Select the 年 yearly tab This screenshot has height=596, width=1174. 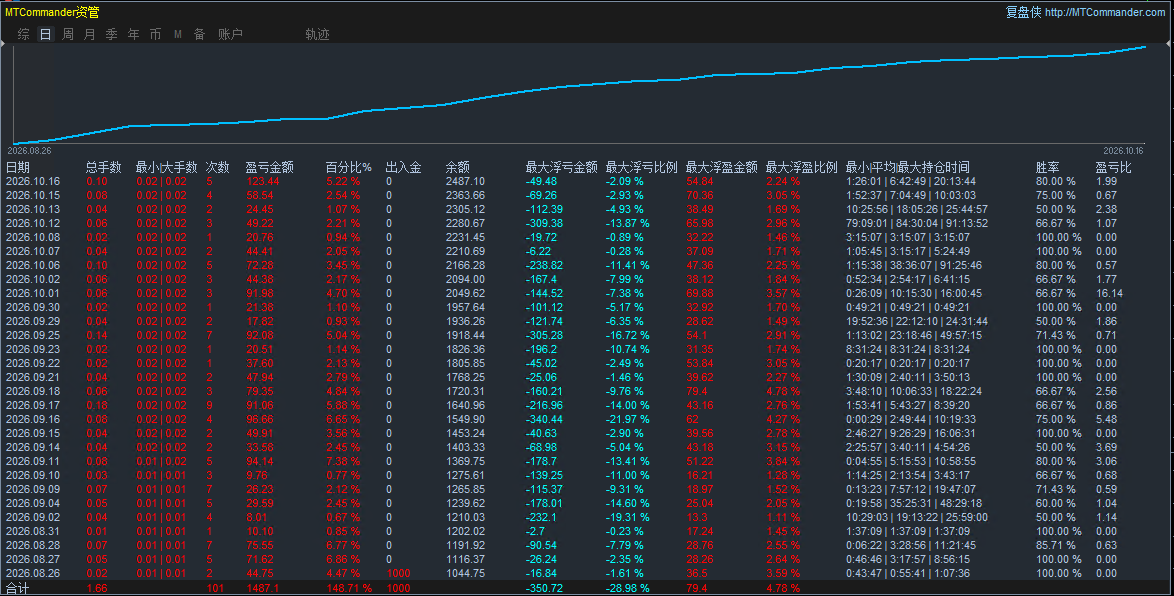tap(133, 34)
